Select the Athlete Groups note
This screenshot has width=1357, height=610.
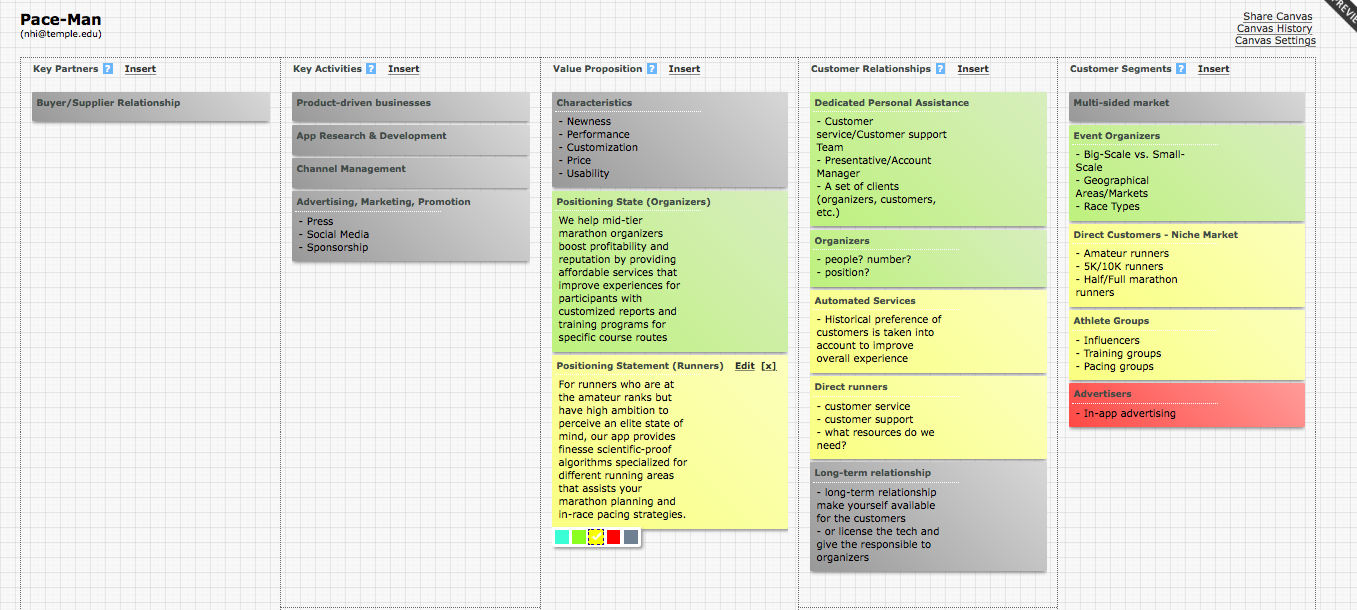pos(1187,345)
